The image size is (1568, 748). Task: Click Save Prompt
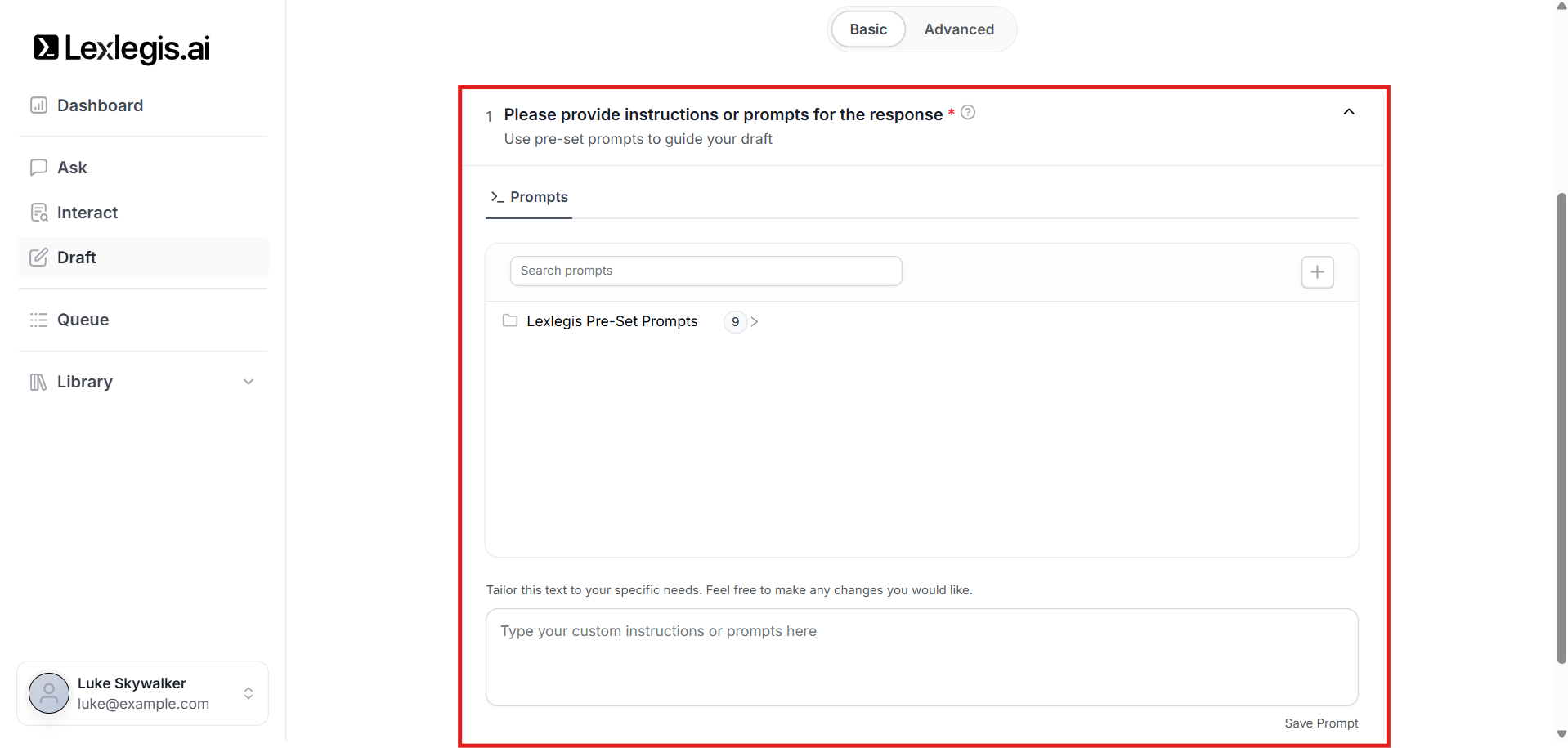(1321, 723)
